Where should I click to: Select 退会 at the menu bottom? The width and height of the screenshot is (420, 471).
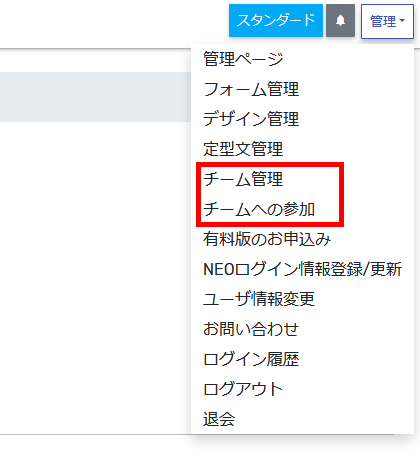pyautogui.click(x=219, y=419)
